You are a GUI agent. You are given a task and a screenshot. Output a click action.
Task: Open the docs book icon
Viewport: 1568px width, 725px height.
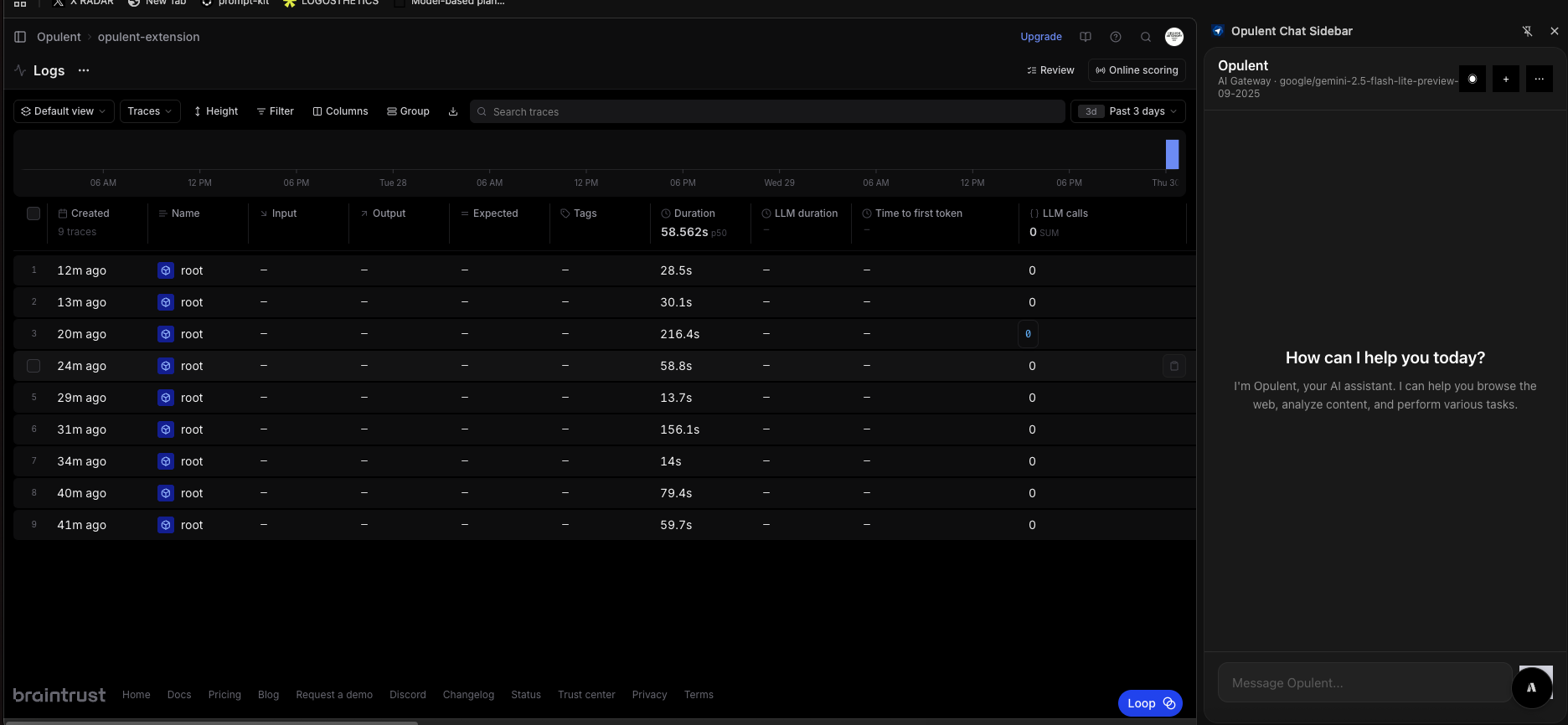(1086, 37)
